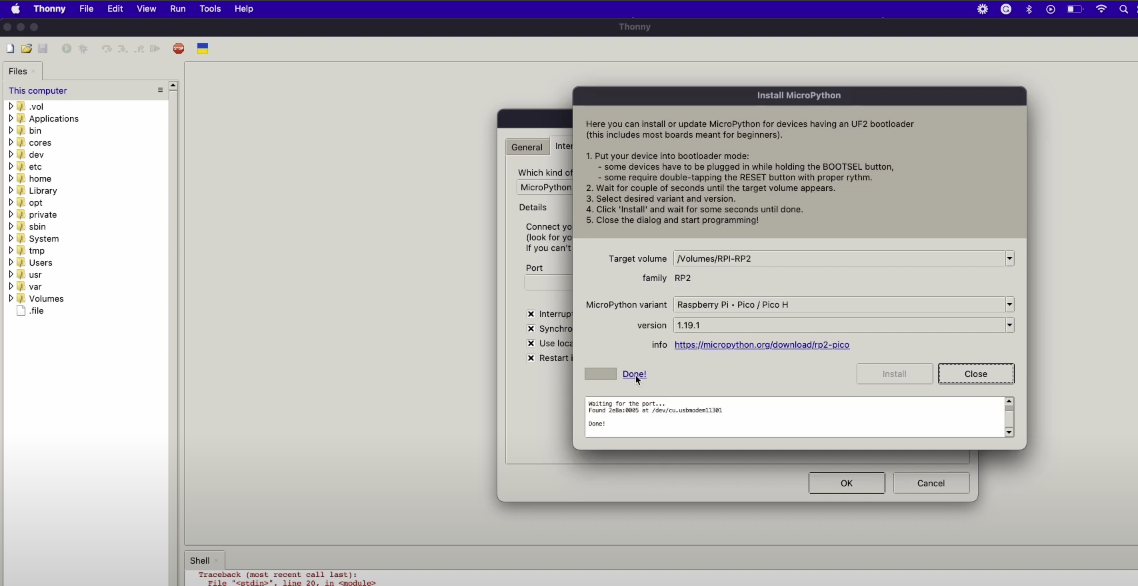The width and height of the screenshot is (1138, 586).
Task: Open the Help menu
Action: [x=244, y=9]
